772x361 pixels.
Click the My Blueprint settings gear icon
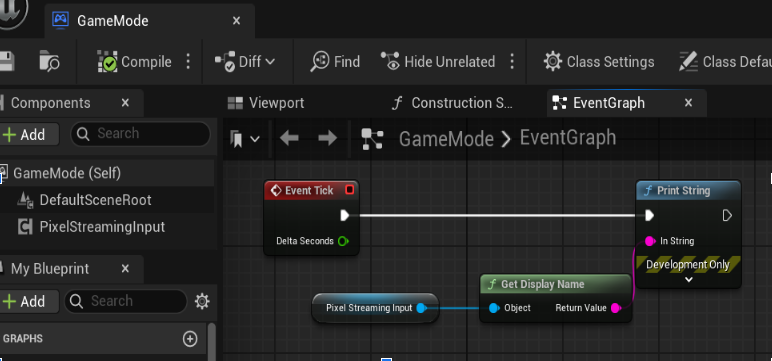(202, 301)
